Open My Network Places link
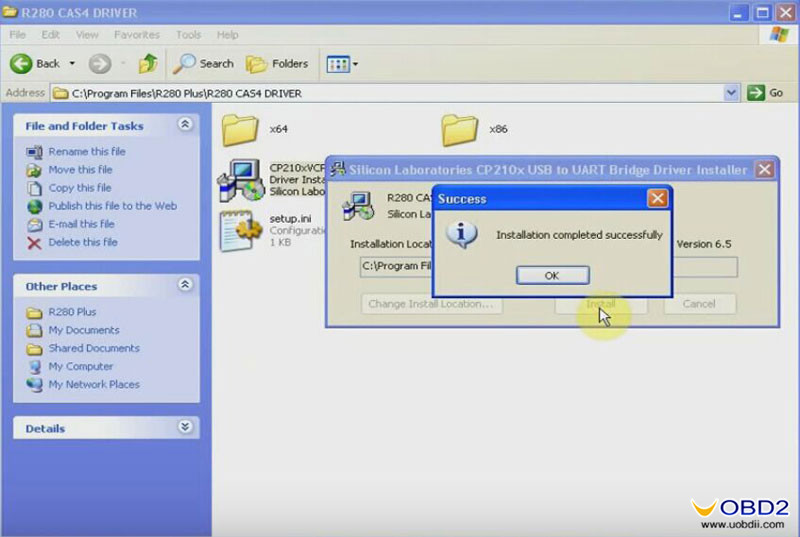Screen dimensions: 800x537 coord(94,385)
